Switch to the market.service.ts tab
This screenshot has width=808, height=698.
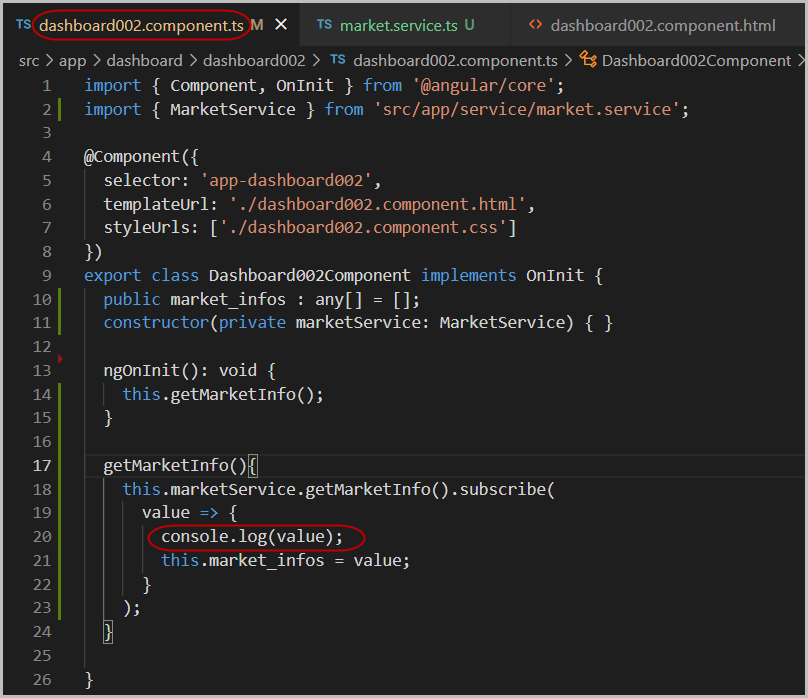click(x=398, y=24)
